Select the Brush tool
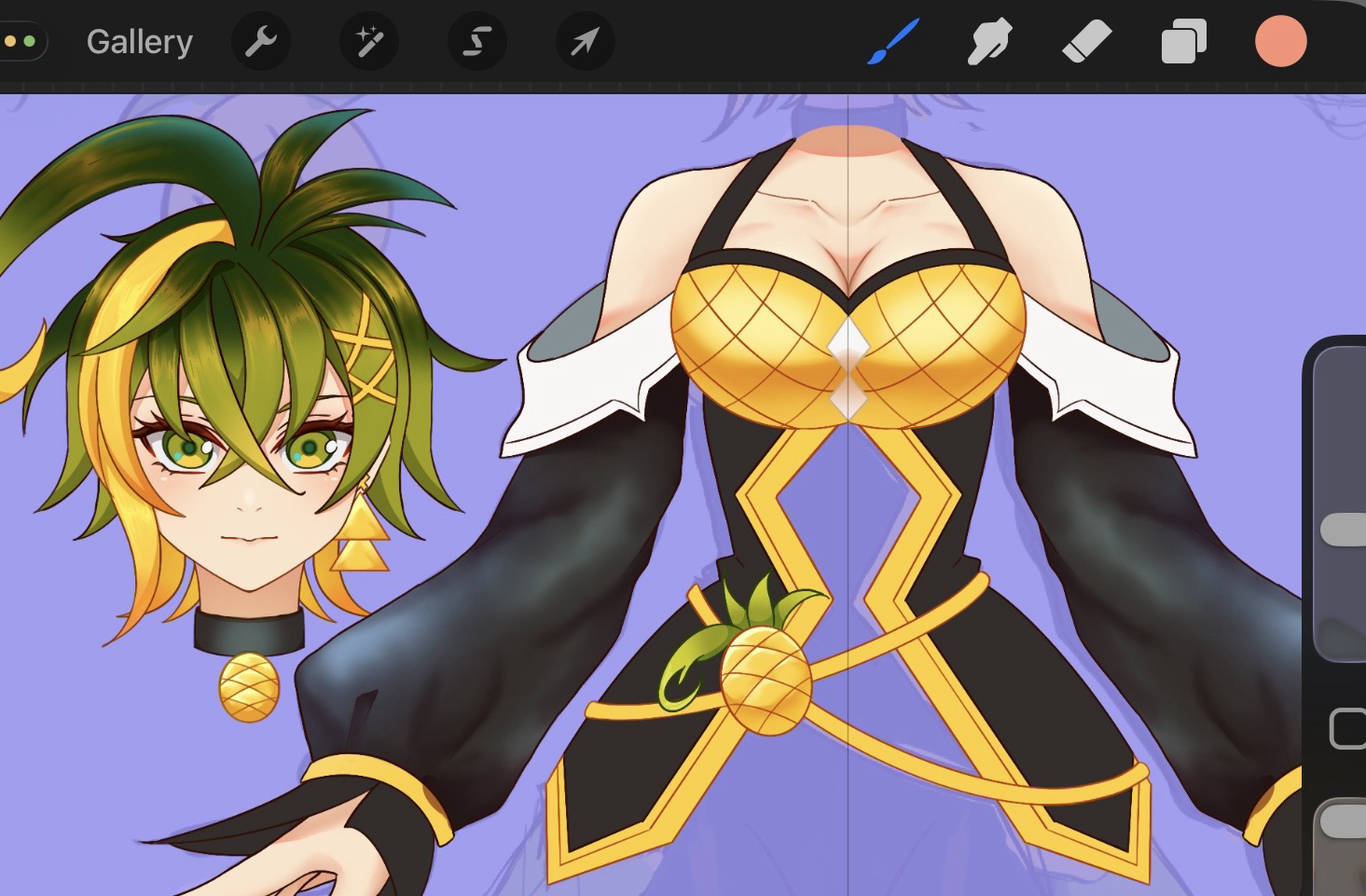This screenshot has width=1366, height=896. click(892, 42)
